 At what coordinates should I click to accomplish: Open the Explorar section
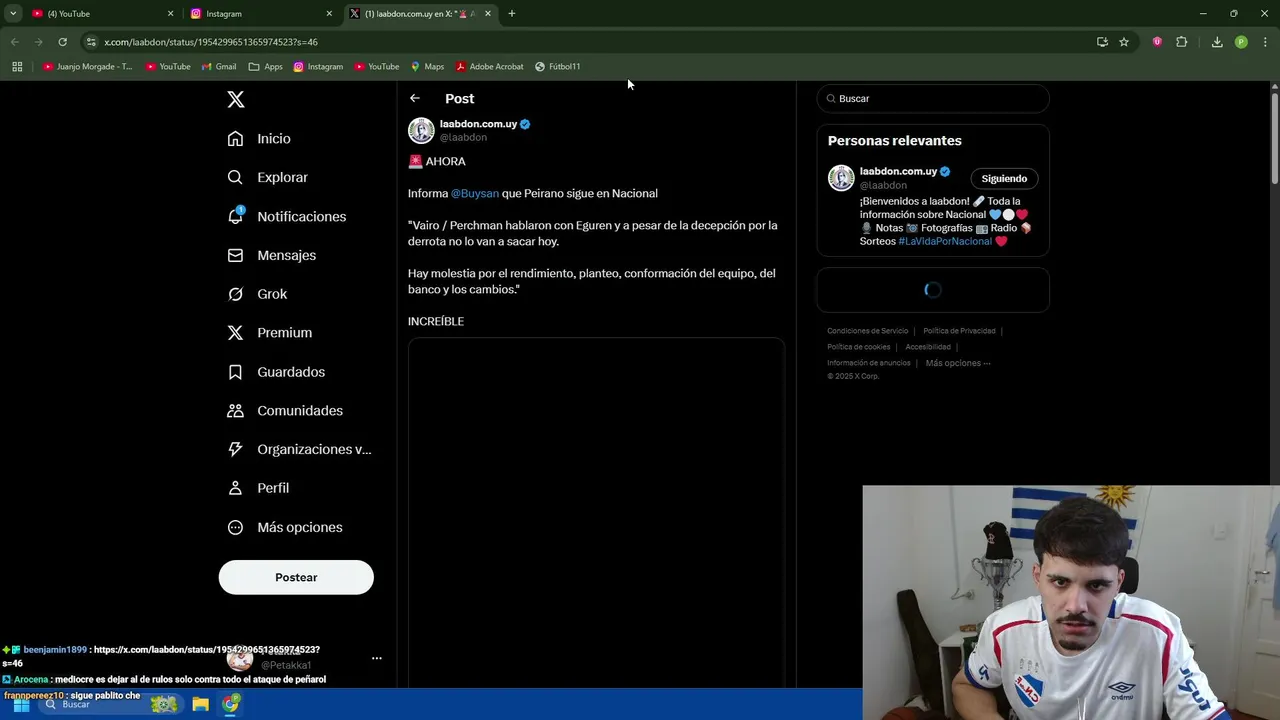pos(268,177)
